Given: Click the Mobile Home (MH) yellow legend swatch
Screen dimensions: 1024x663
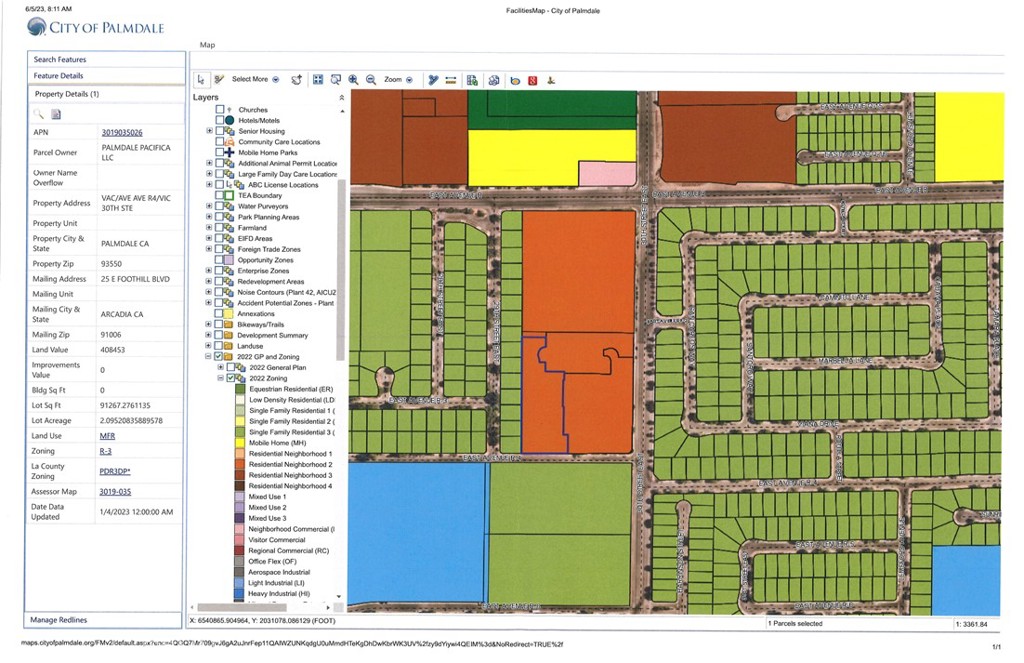Looking at the screenshot, I should (239, 443).
